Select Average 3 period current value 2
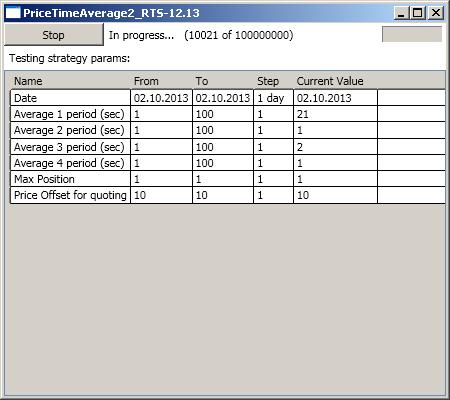 tap(335, 147)
